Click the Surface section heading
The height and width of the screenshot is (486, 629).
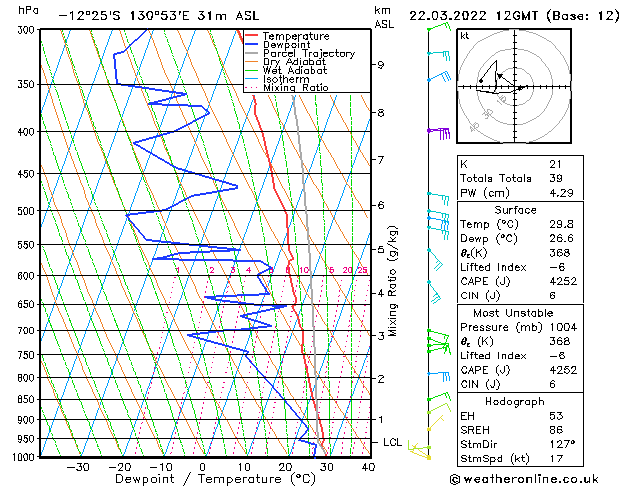tap(515, 210)
